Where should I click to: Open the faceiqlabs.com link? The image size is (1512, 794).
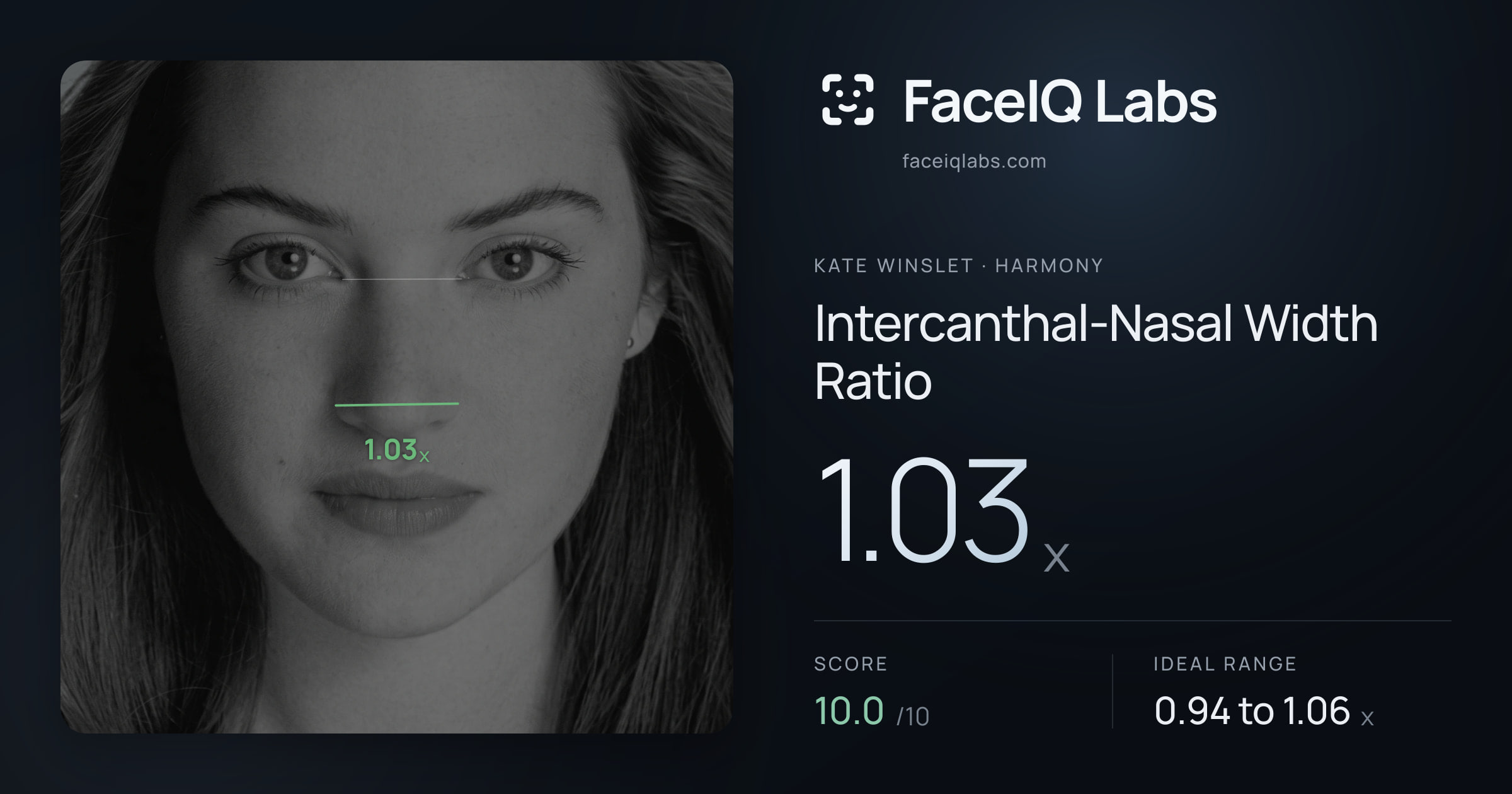pos(974,161)
